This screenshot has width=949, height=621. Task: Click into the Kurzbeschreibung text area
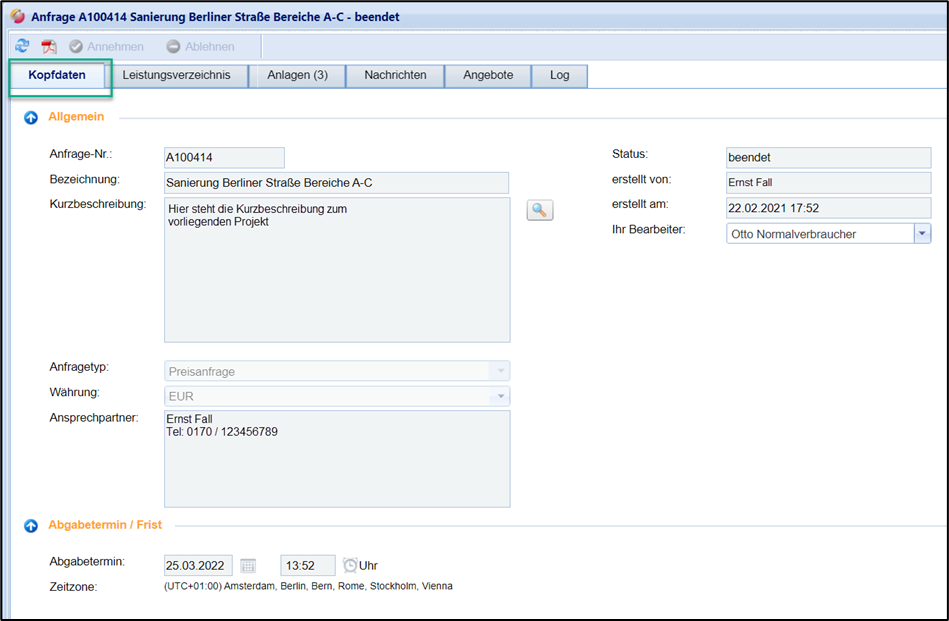(x=337, y=270)
